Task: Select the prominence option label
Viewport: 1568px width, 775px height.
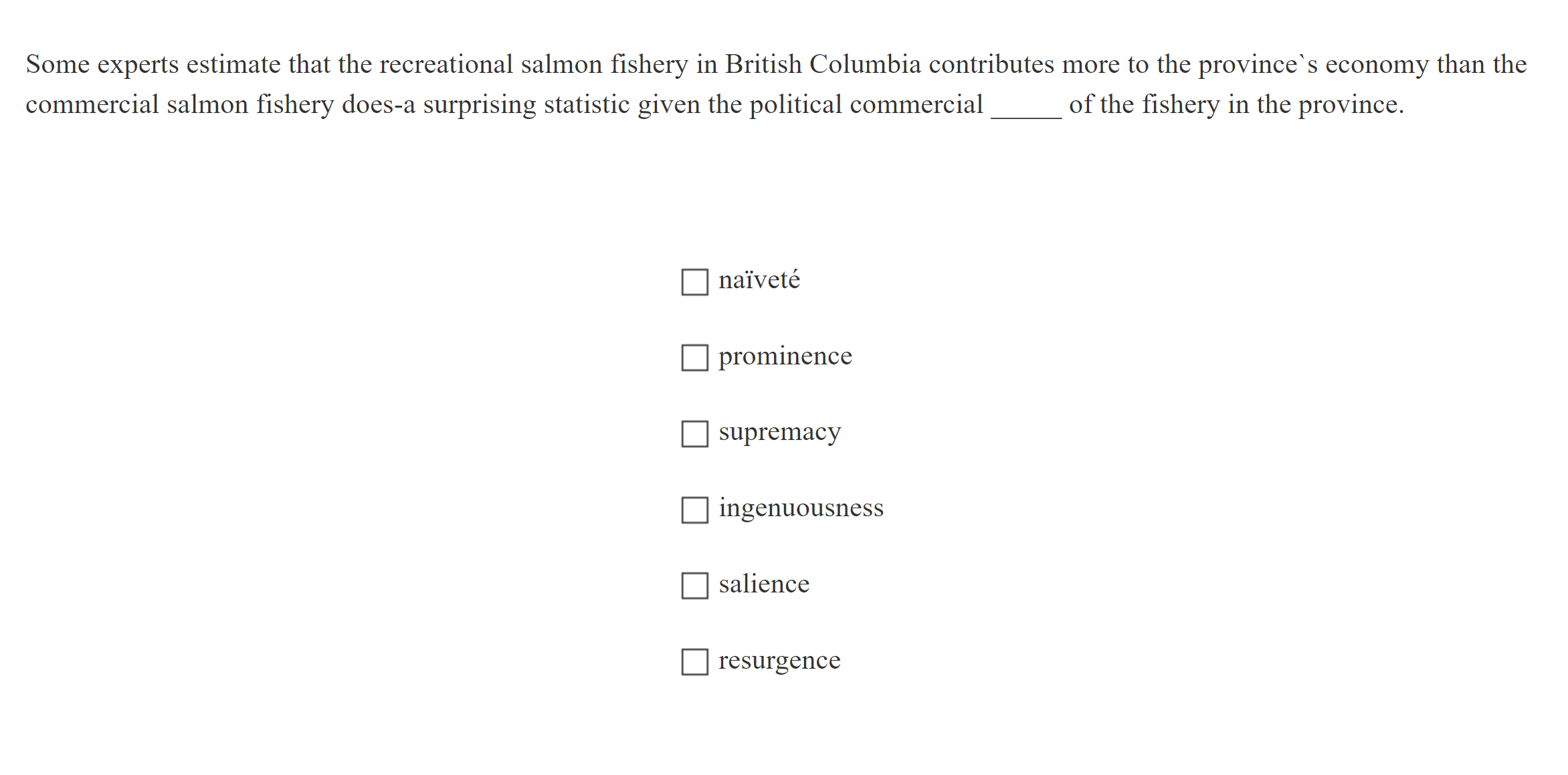Action: coord(785,356)
